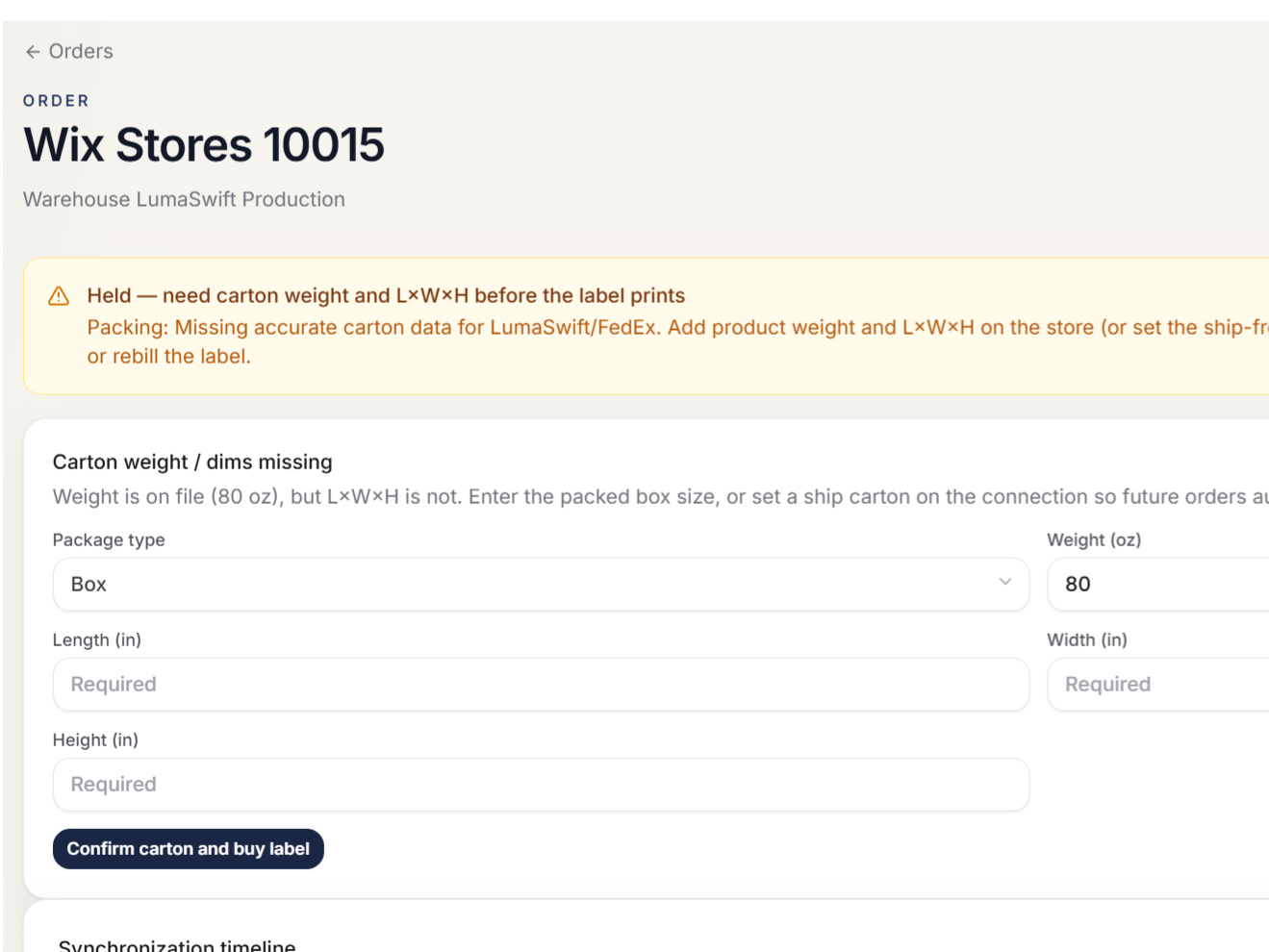The width and height of the screenshot is (1269, 952).
Task: Focus the Weight (oz) field showing 80
Action: pyautogui.click(x=1158, y=585)
